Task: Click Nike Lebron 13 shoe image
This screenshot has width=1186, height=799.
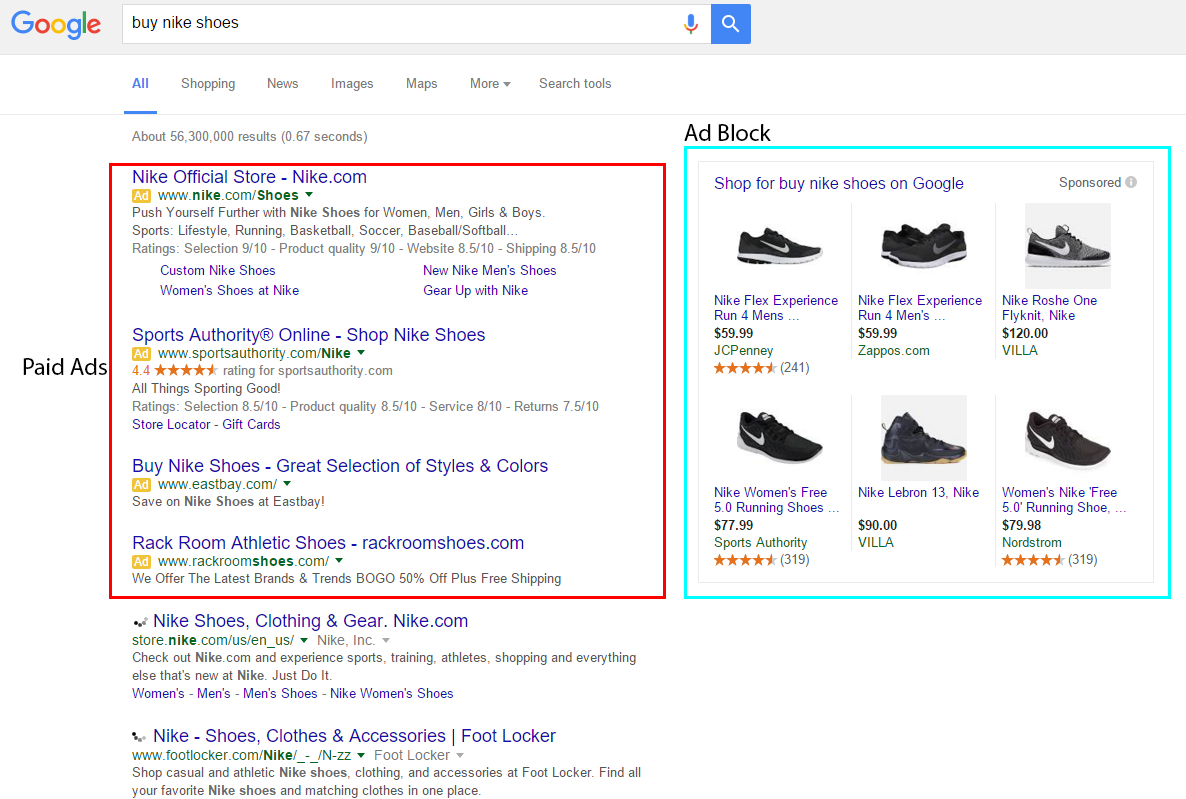Action: coord(924,437)
